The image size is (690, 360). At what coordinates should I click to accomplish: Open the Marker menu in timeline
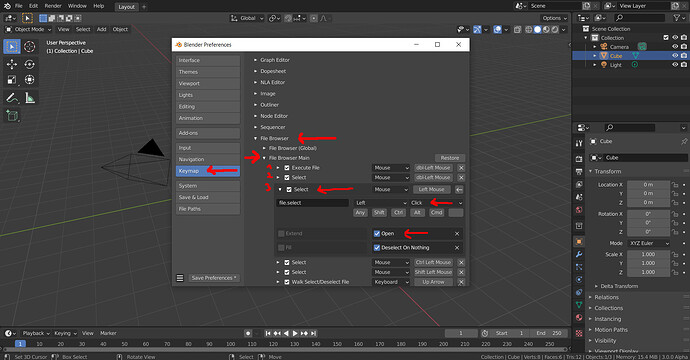[x=108, y=333]
